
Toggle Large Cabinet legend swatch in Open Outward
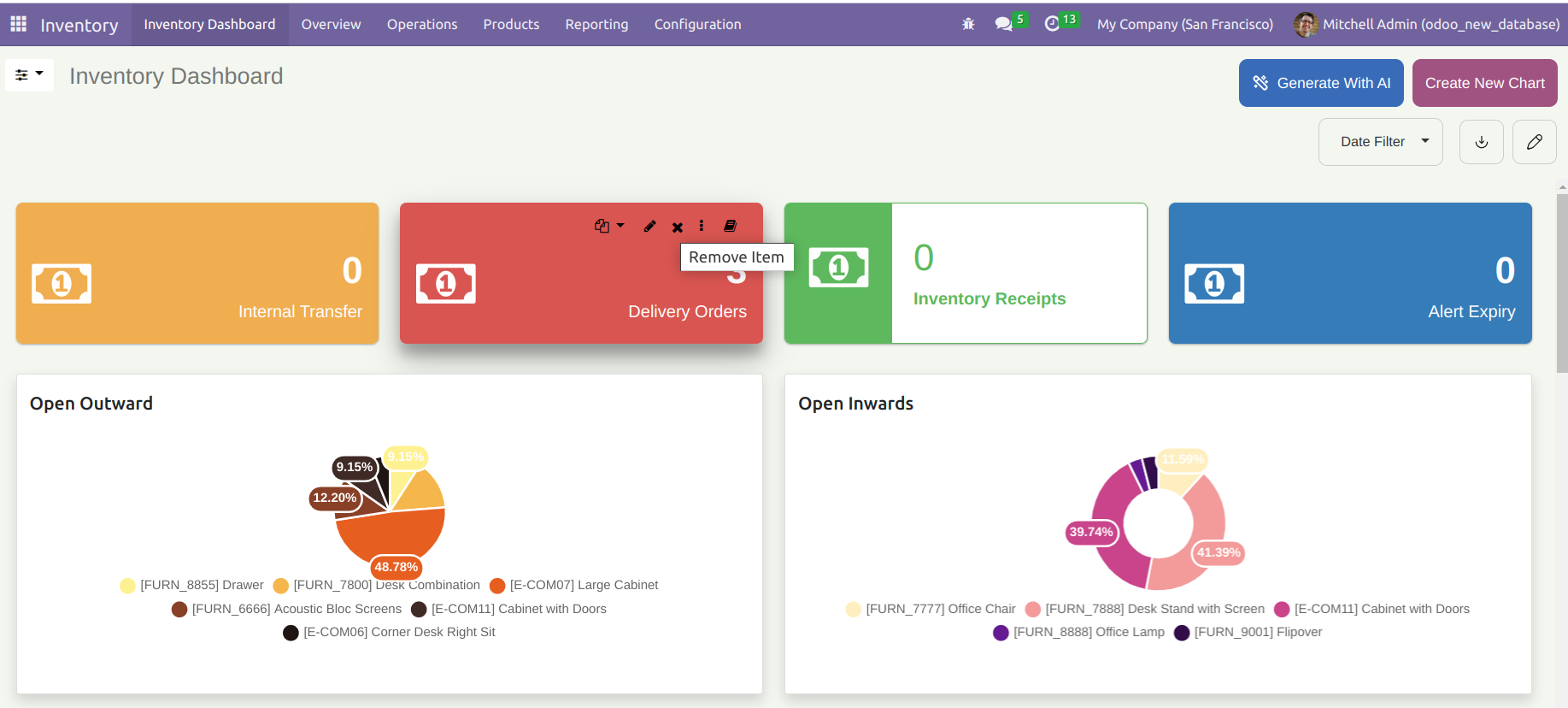[x=497, y=586]
